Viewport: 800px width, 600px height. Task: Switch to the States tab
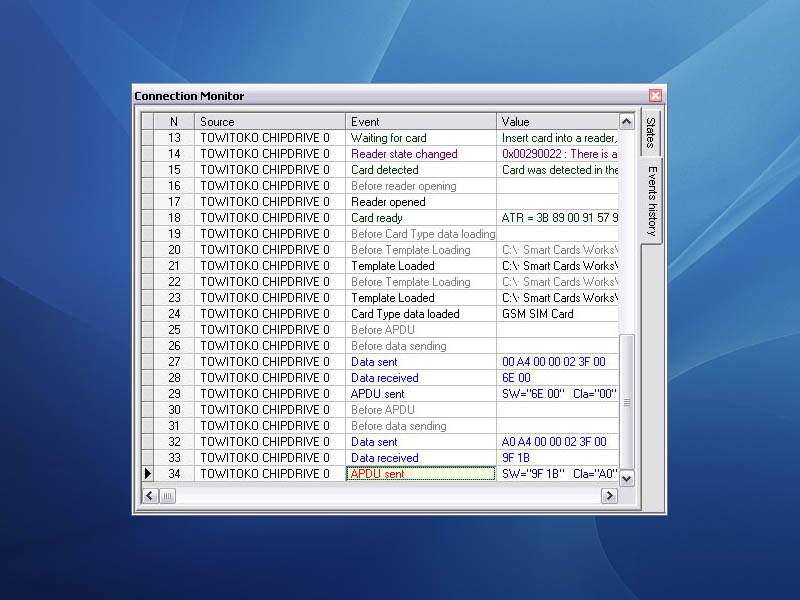(650, 133)
